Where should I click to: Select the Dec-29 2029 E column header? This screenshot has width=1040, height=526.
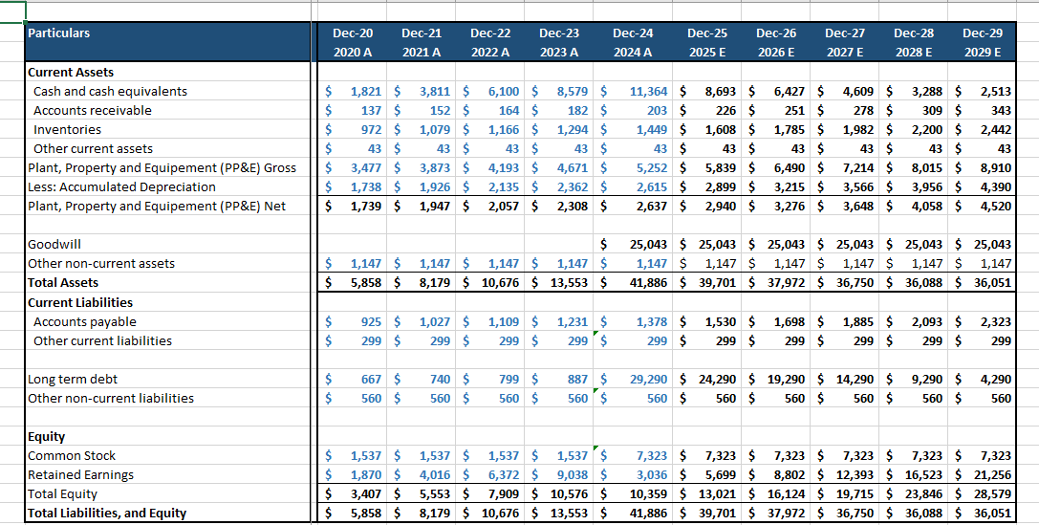tap(982, 42)
